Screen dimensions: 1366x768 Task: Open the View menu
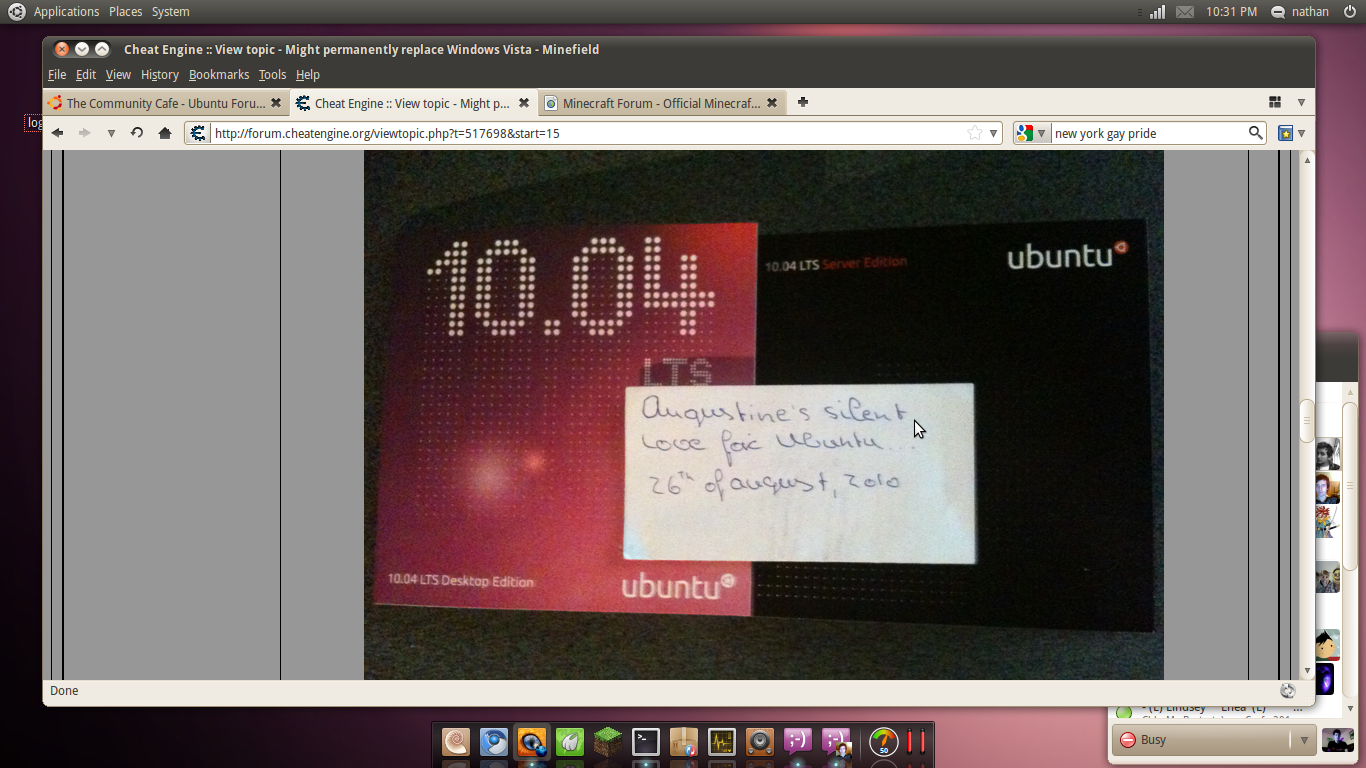[x=118, y=75]
